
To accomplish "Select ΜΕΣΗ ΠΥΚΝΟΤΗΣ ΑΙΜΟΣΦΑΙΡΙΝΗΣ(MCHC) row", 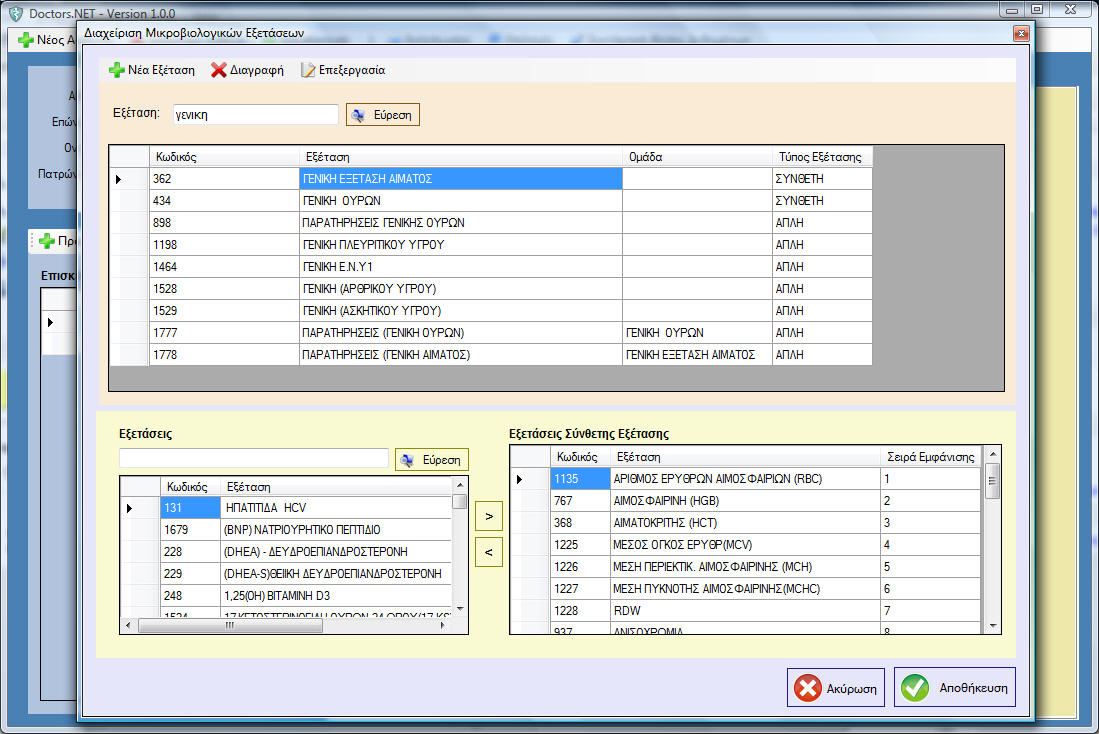I will (745, 589).
